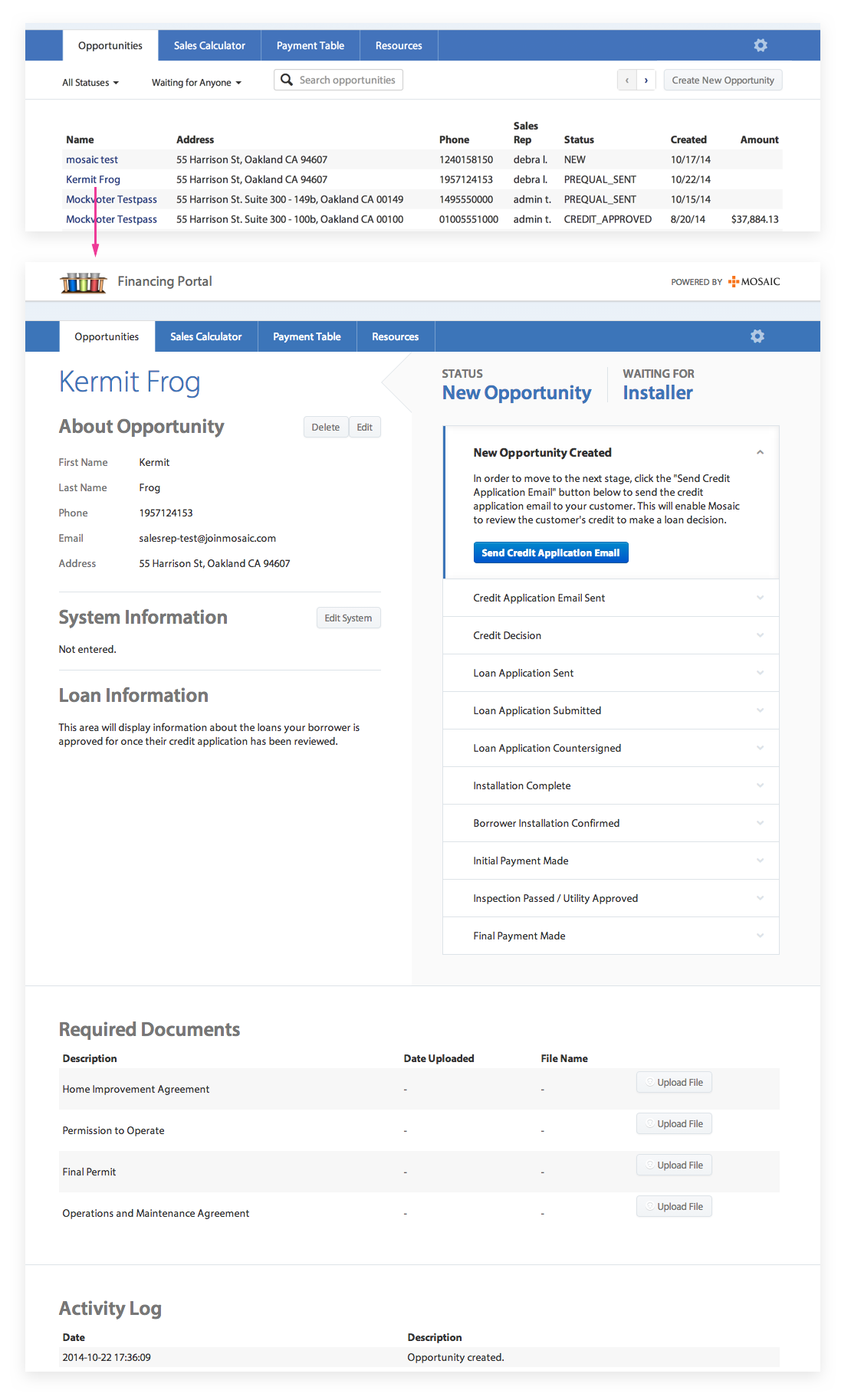Viewport: 851px width, 1400px height.
Task: Open the Waiting for Anyone dropdown
Action: tap(196, 83)
